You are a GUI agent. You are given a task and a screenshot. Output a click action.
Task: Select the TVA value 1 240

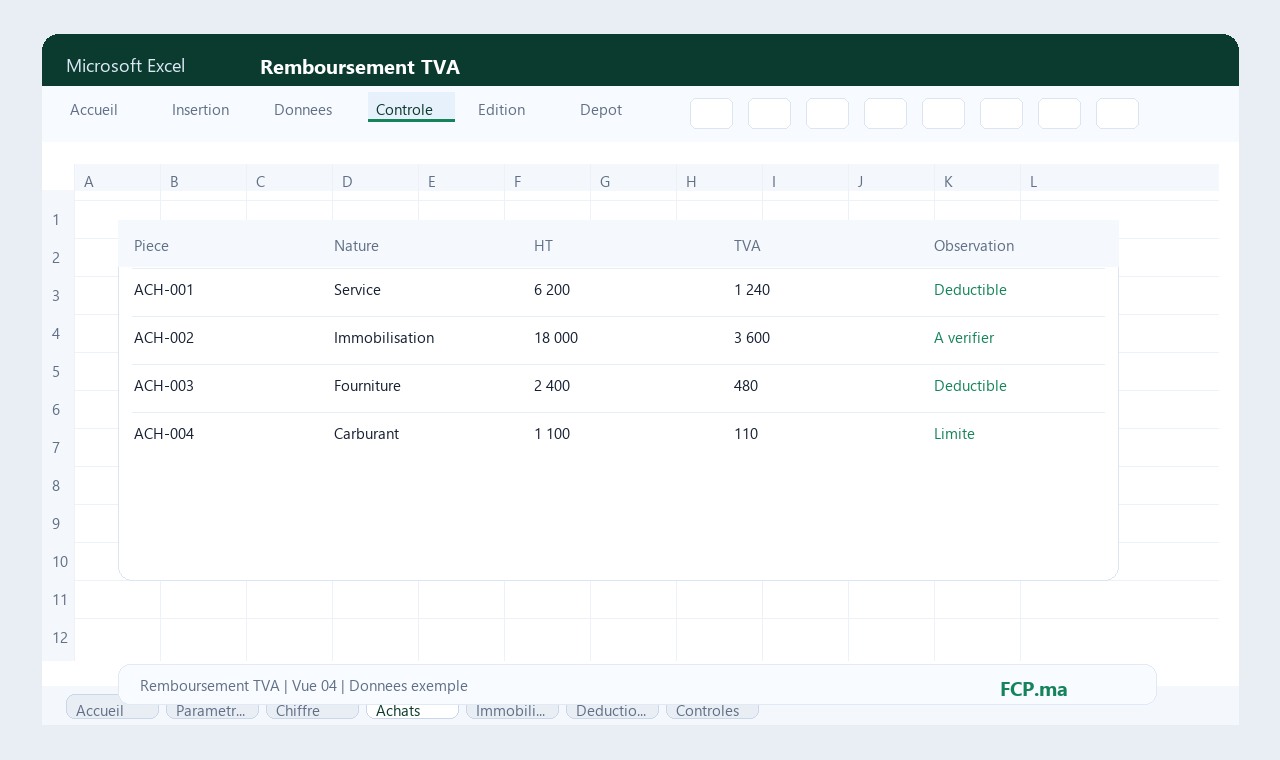coord(752,290)
